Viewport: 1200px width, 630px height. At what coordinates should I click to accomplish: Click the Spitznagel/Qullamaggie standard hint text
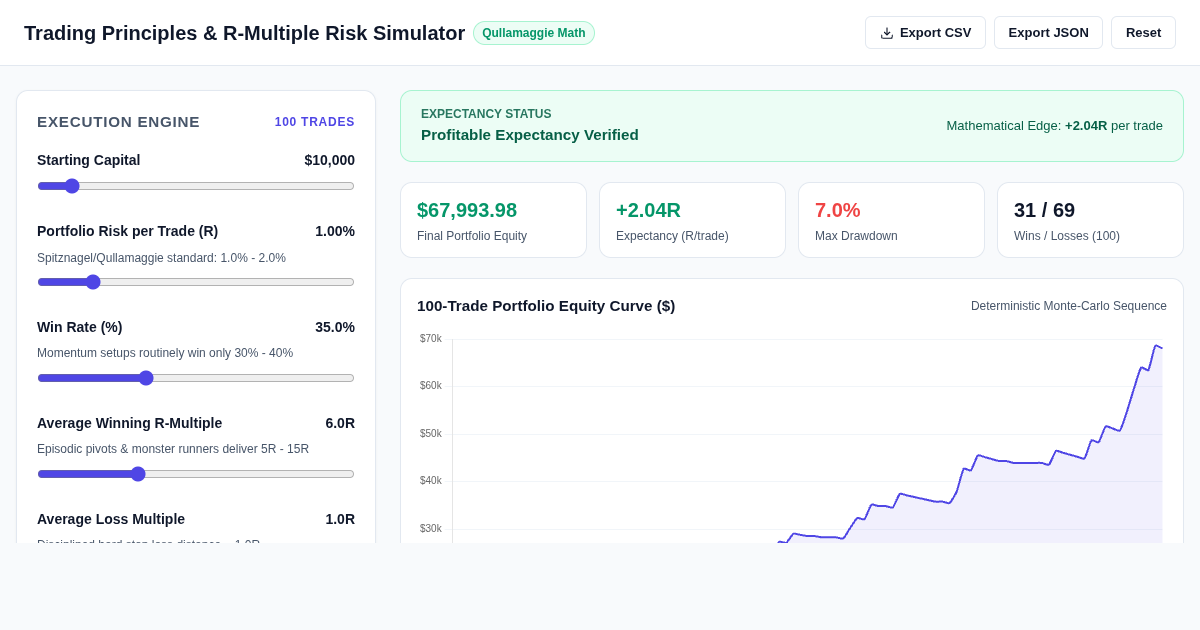coord(161,258)
